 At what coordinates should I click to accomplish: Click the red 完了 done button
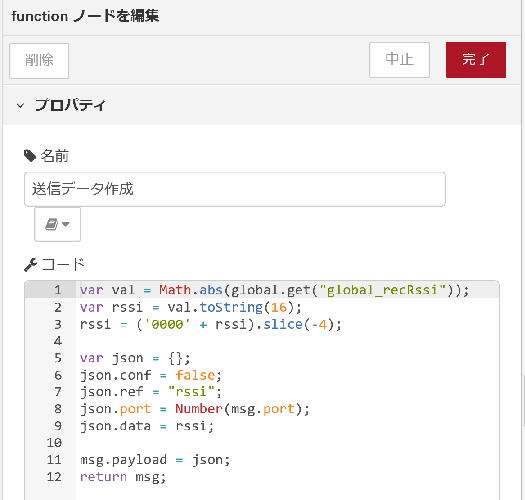pyautogui.click(x=476, y=60)
